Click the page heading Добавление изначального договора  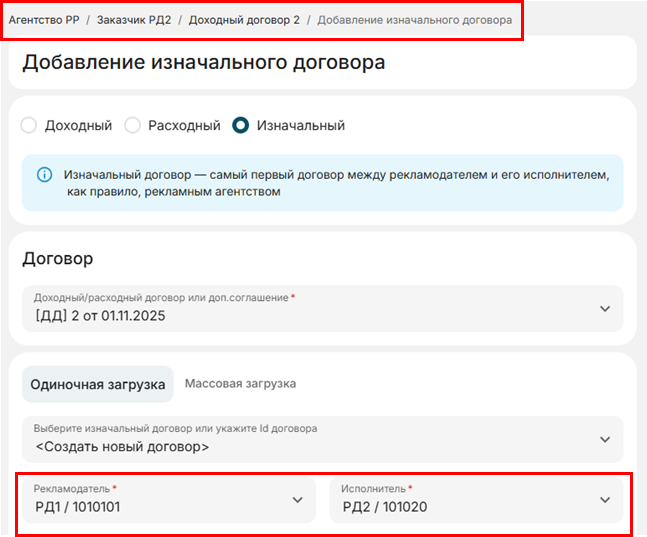coord(203,62)
